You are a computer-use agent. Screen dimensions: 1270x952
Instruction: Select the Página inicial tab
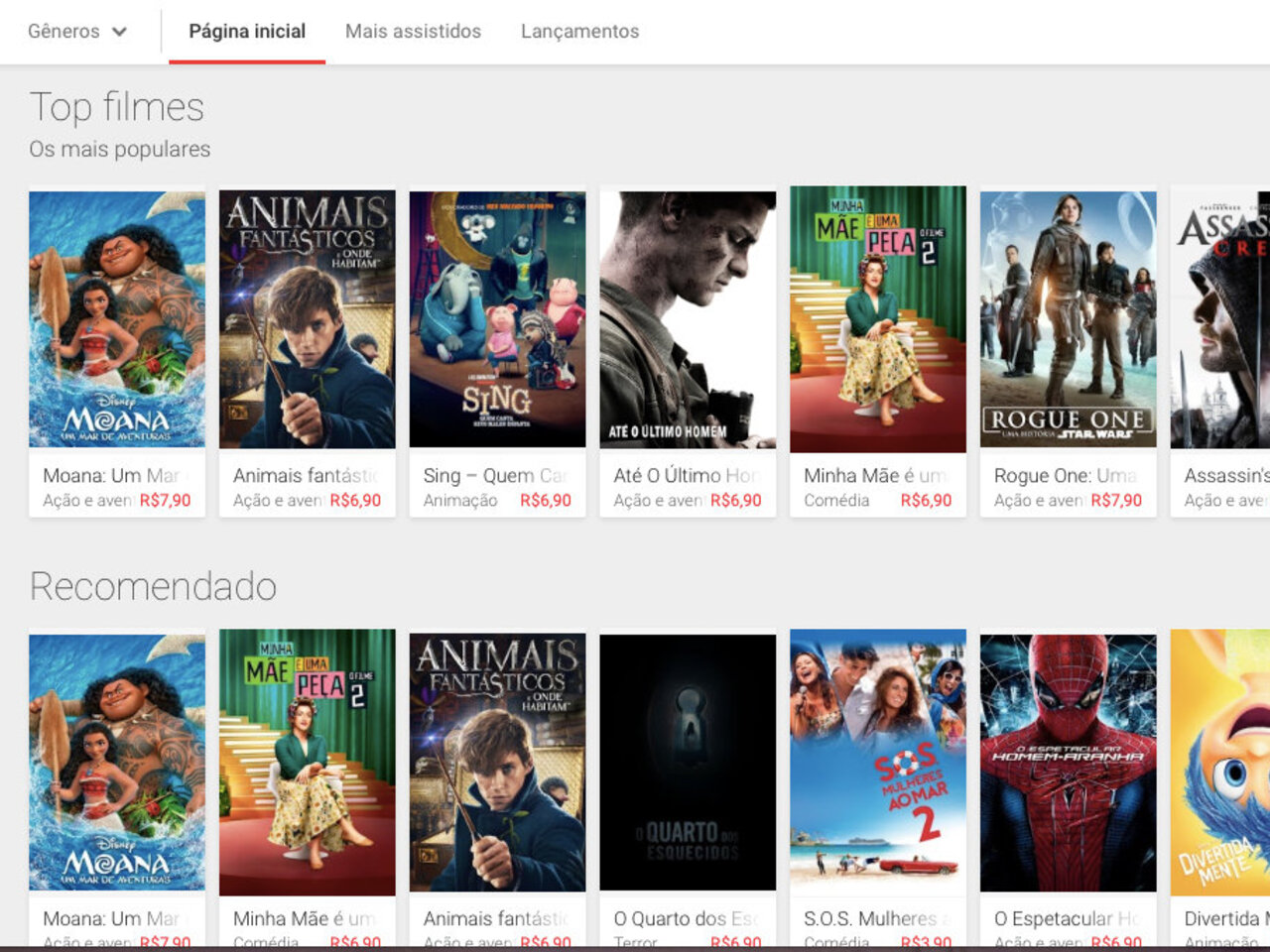[x=247, y=31]
